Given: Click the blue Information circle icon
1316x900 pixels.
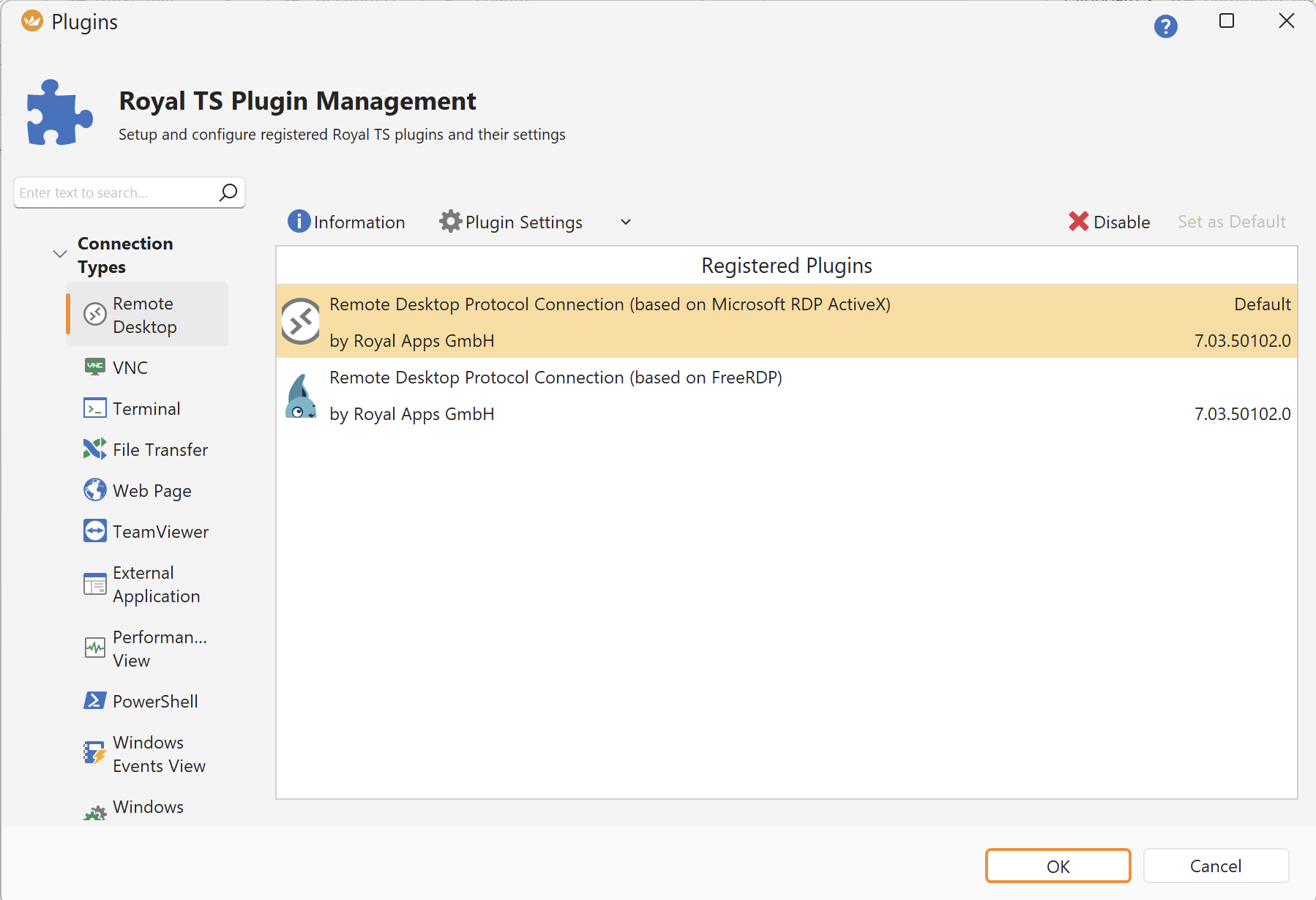Looking at the screenshot, I should 299,221.
